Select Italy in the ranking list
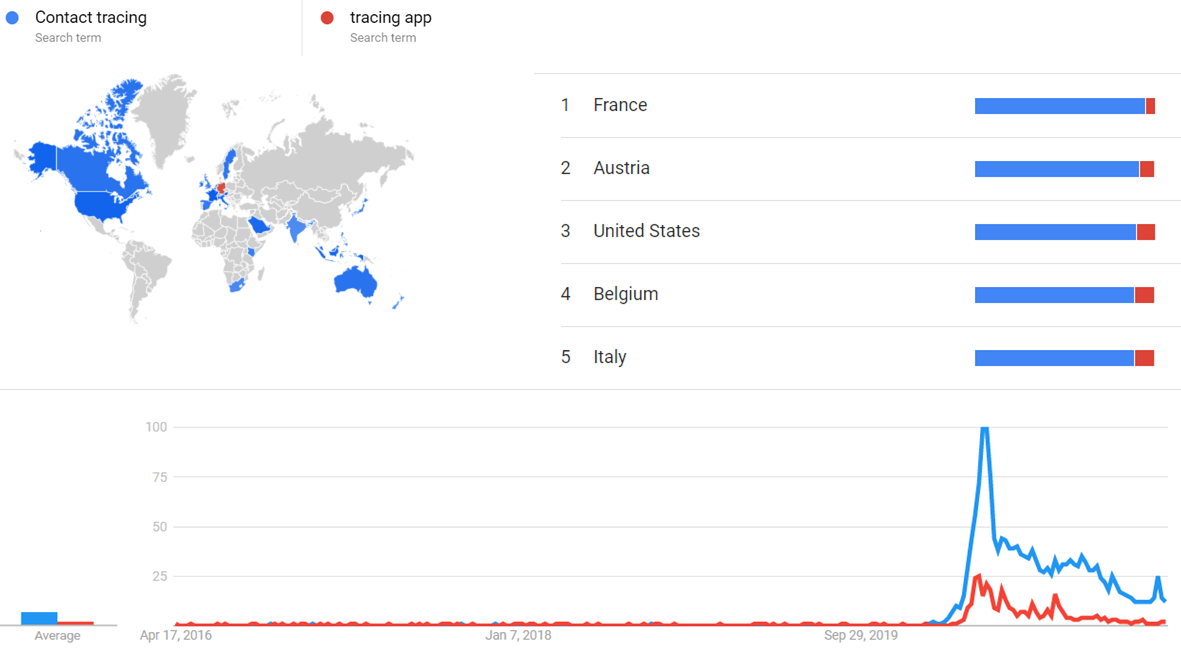The width and height of the screenshot is (1181, 657). pyautogui.click(x=609, y=357)
